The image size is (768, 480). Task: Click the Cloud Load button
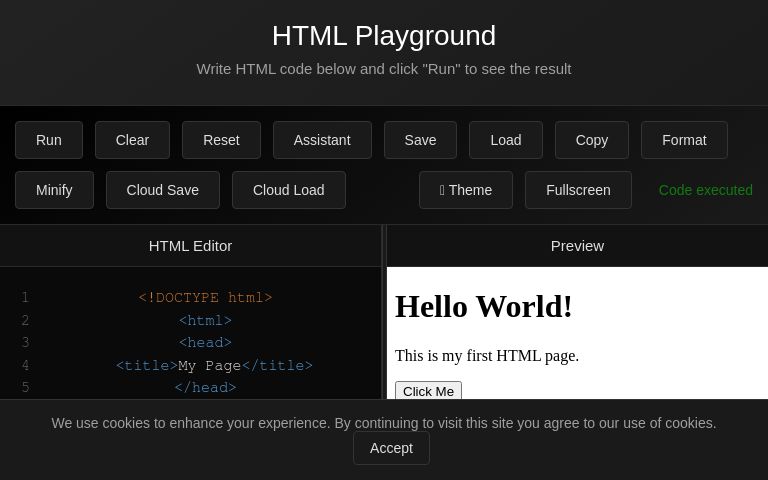coord(289,190)
